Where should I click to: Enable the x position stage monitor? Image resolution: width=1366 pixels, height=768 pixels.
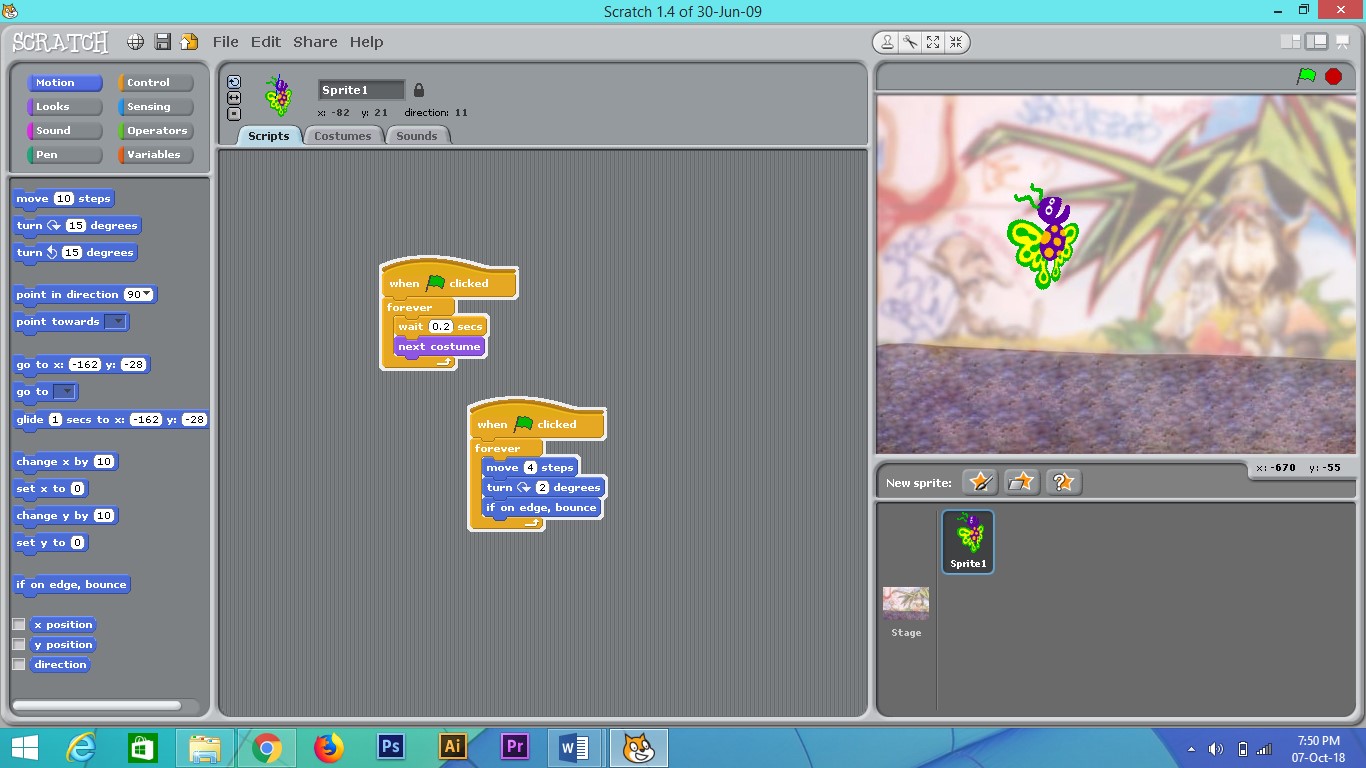18,623
